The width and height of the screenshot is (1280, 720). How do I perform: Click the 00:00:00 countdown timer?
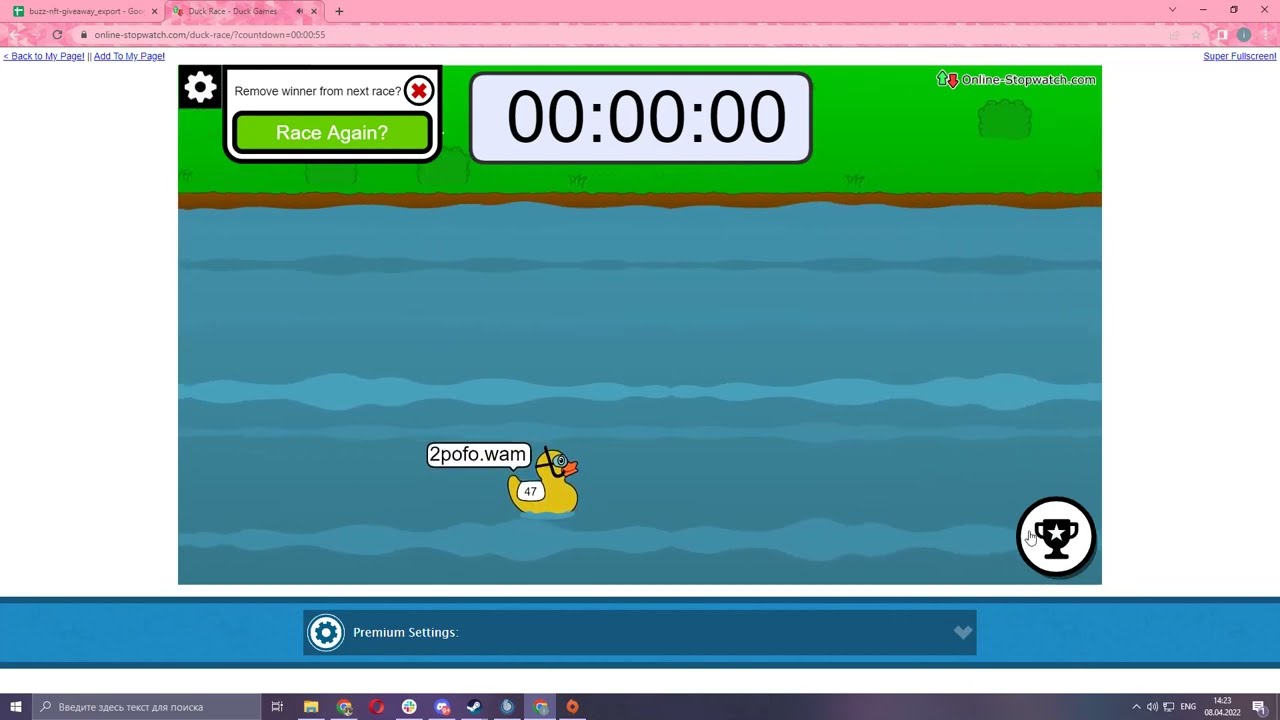click(x=641, y=118)
